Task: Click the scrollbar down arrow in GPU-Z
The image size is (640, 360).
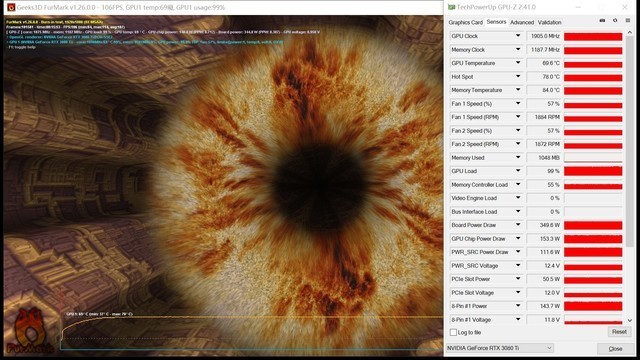Action: click(629, 320)
